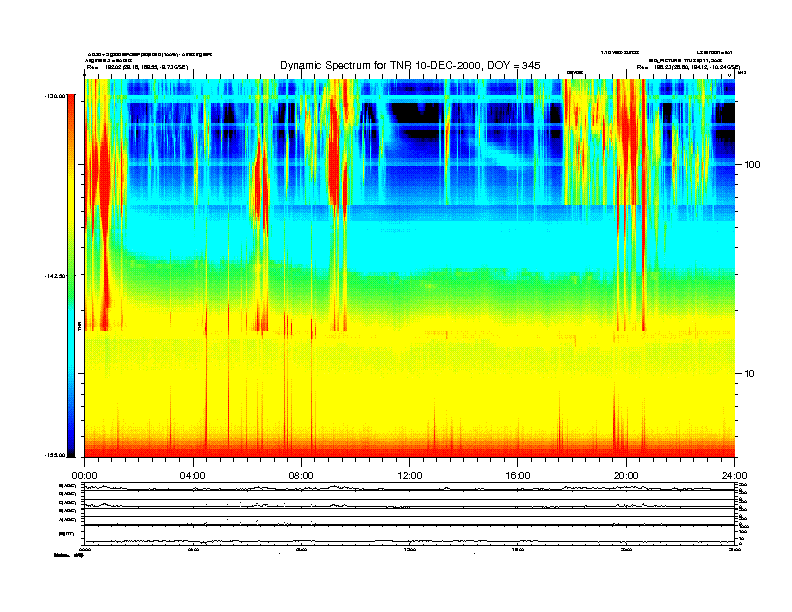Click the 16:00 time axis label
Viewport: 792px width, 612px height.
tap(518, 476)
